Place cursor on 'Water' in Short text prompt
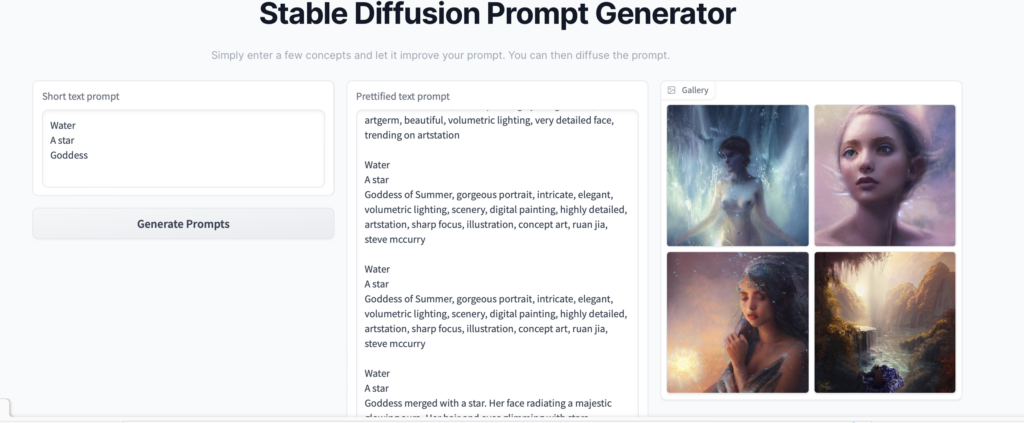The height and width of the screenshot is (423, 1024). [63, 125]
